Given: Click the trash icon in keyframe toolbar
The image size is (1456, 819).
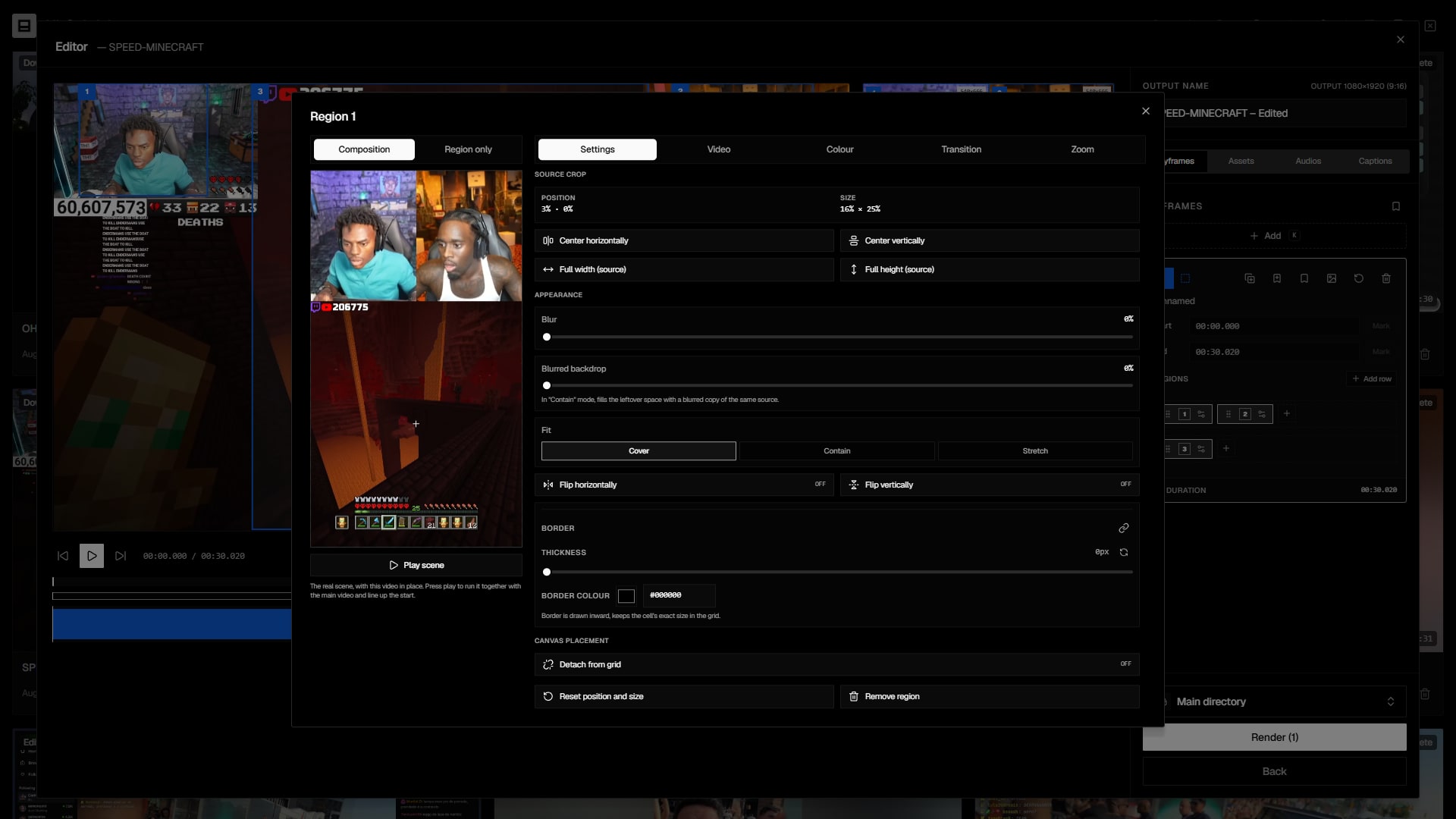Looking at the screenshot, I should [x=1386, y=278].
